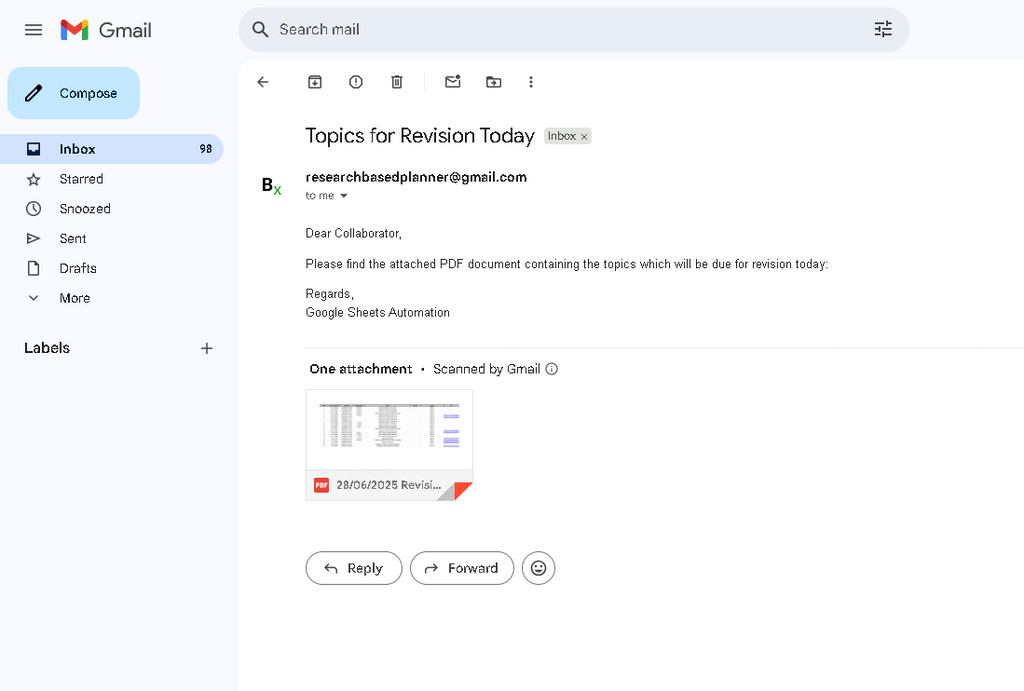Open the Inbox folder
This screenshot has width=1024, height=691.
coord(112,149)
